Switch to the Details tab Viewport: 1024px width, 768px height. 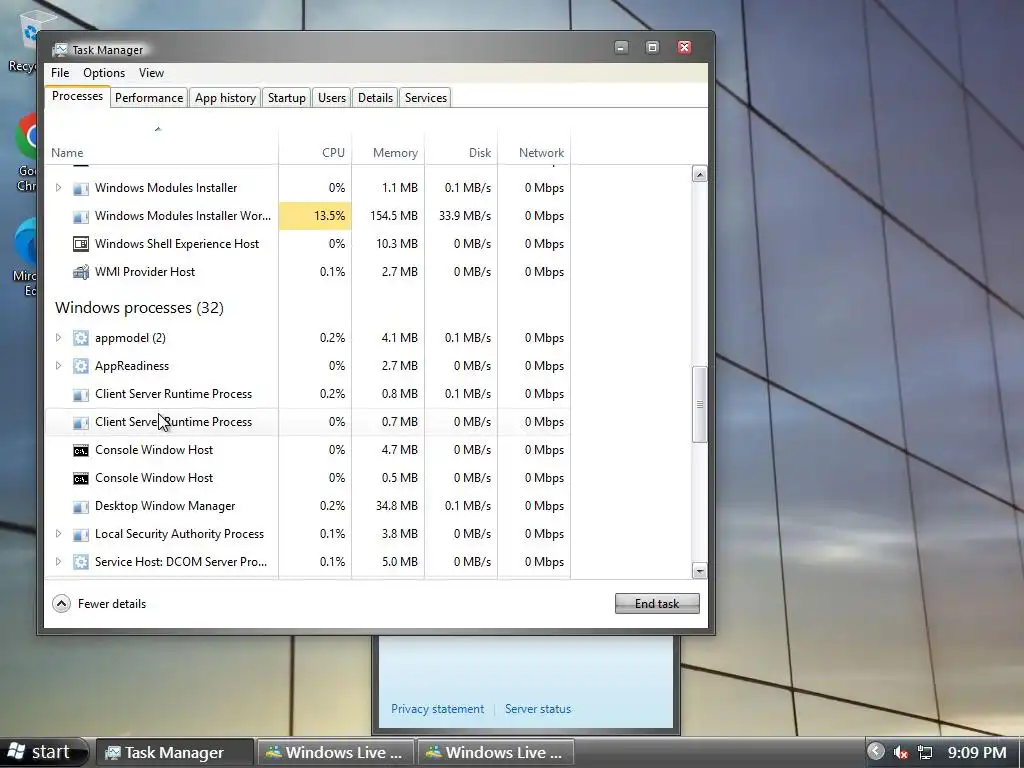tap(376, 98)
